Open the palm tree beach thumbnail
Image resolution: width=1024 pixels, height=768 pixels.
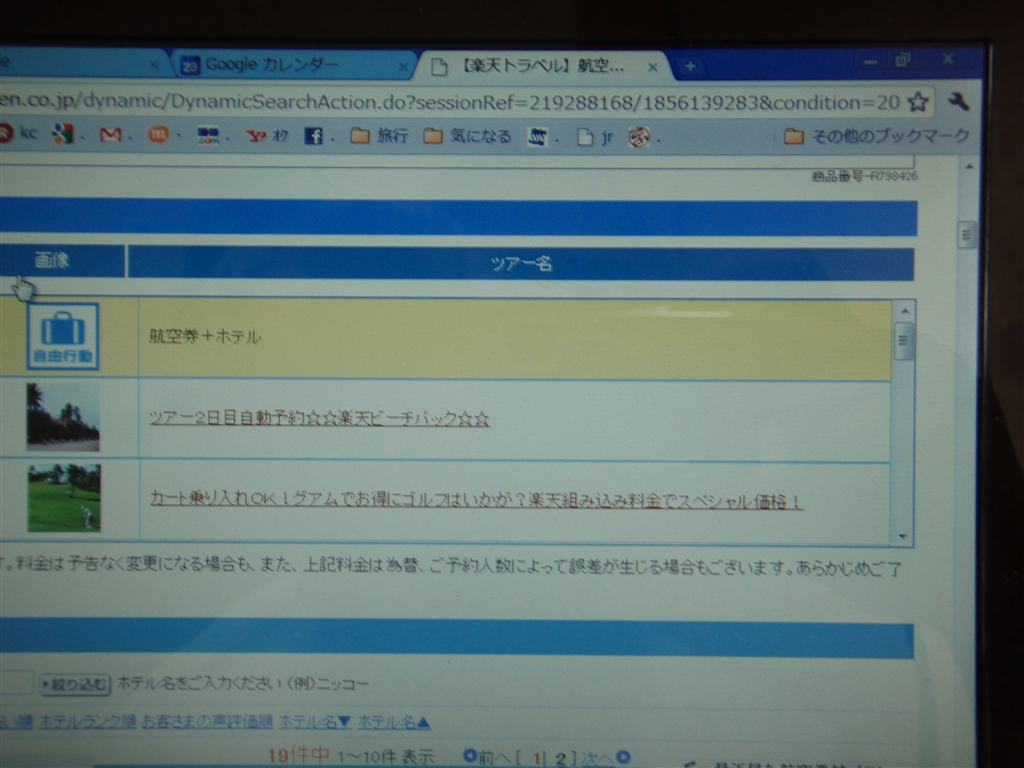[x=63, y=417]
